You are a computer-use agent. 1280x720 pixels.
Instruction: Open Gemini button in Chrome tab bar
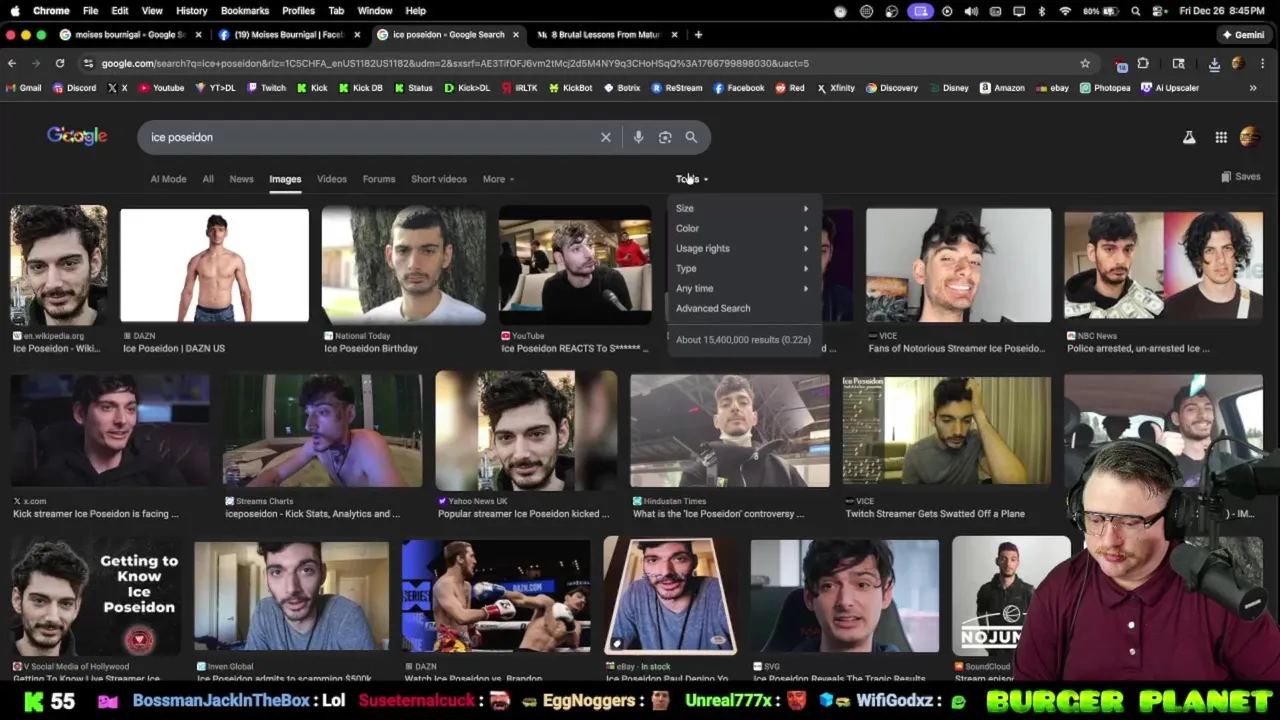1243,34
